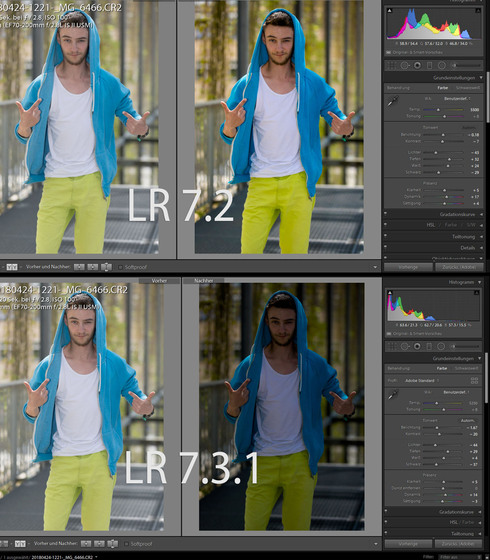Toggle shadow clipping indicator in LR 7.3.1 histogram
The width and height of the screenshot is (490, 560).
(390, 292)
